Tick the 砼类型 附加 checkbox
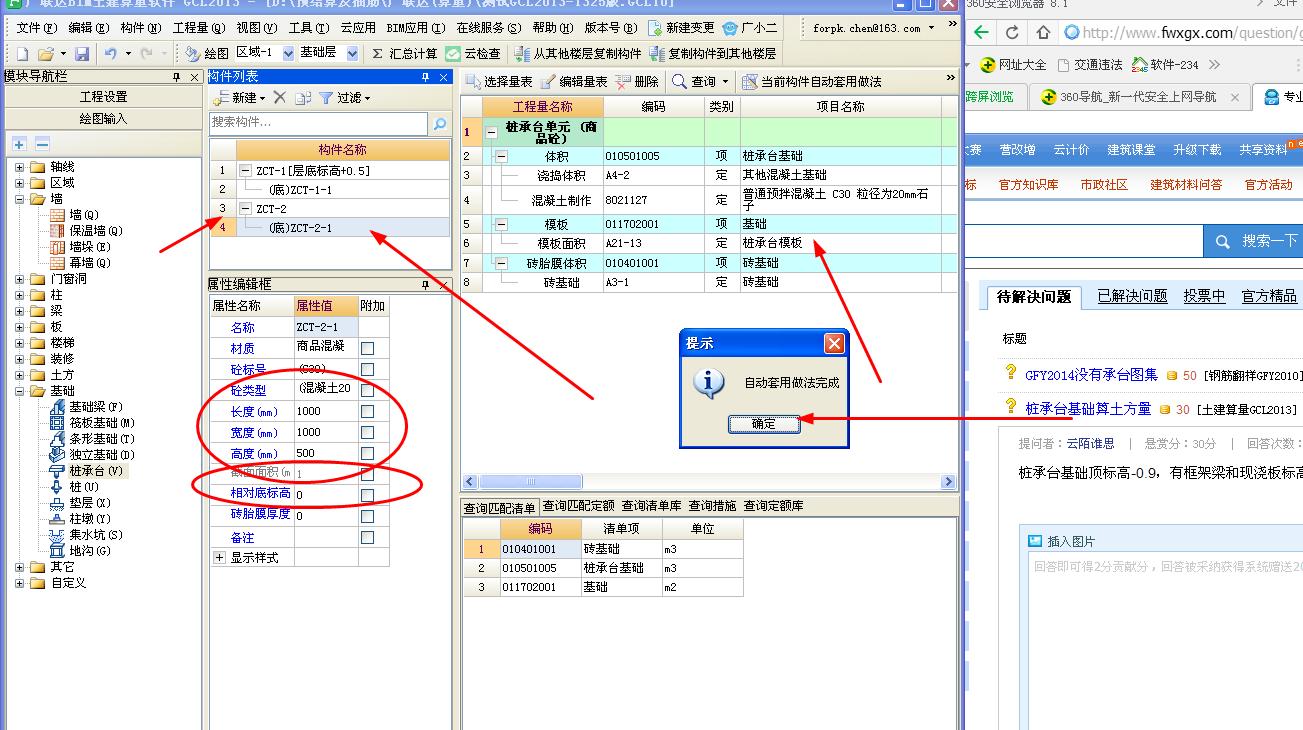This screenshot has height=730, width=1303. click(x=367, y=390)
